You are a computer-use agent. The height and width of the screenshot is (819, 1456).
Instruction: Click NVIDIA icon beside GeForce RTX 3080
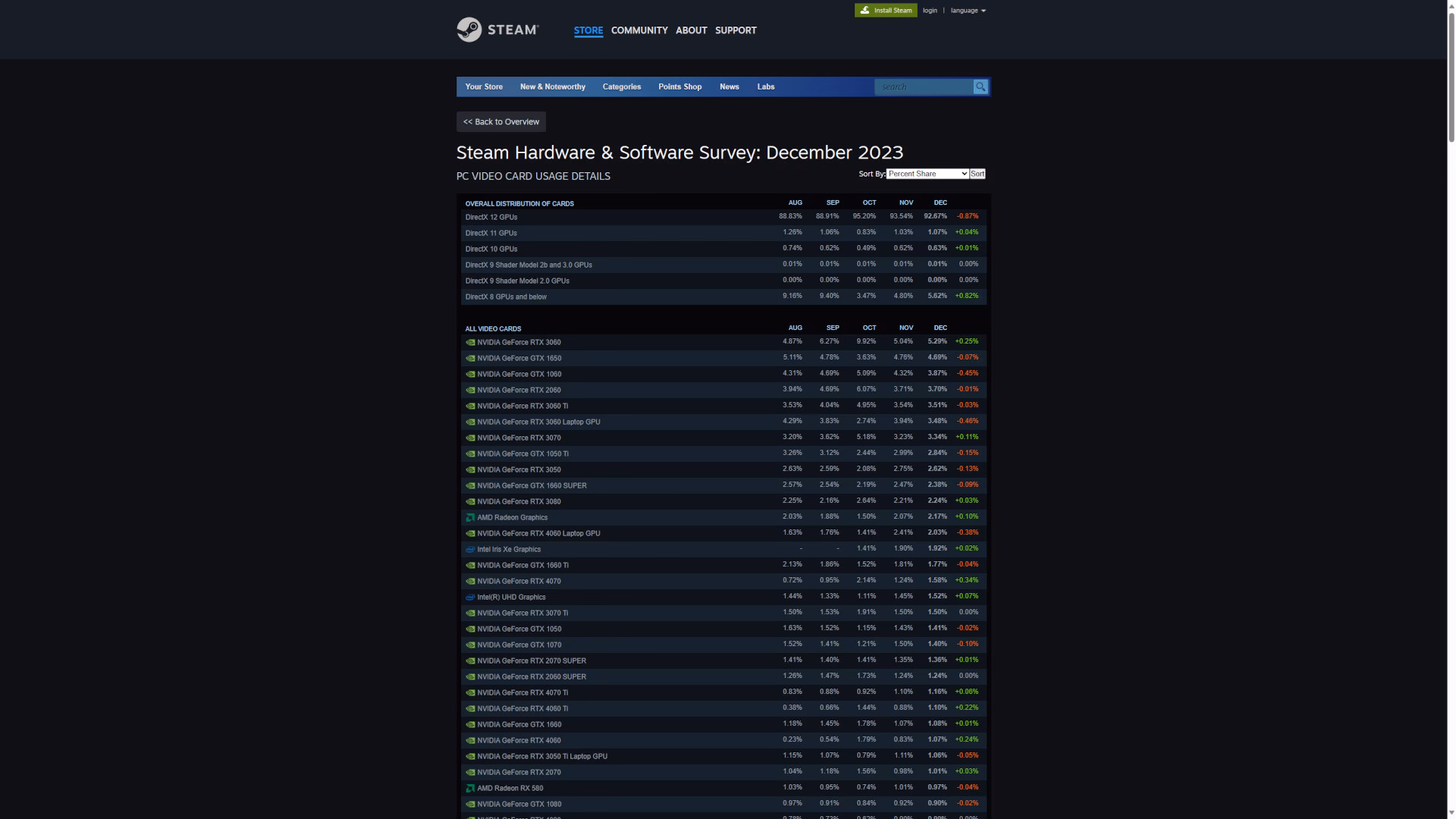(470, 501)
